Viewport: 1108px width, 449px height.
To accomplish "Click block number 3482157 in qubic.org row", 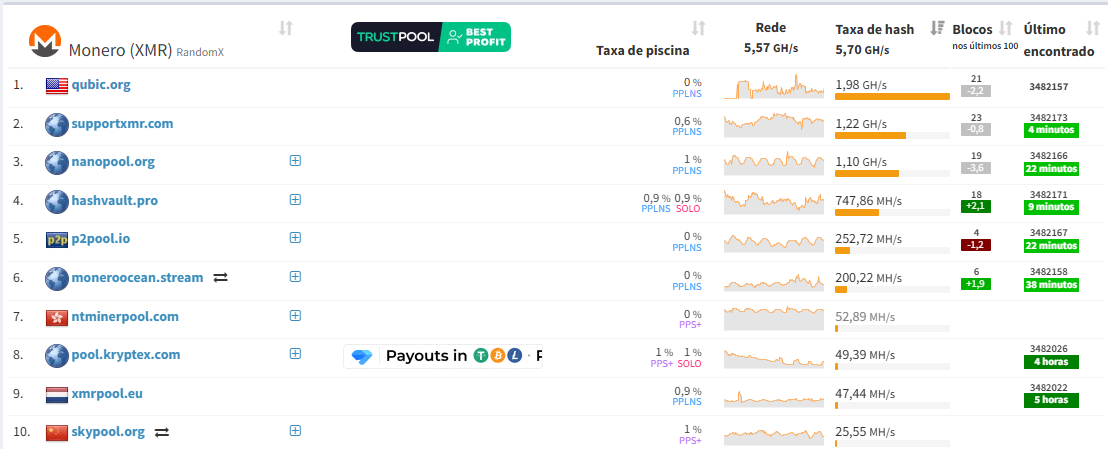I will point(1049,86).
